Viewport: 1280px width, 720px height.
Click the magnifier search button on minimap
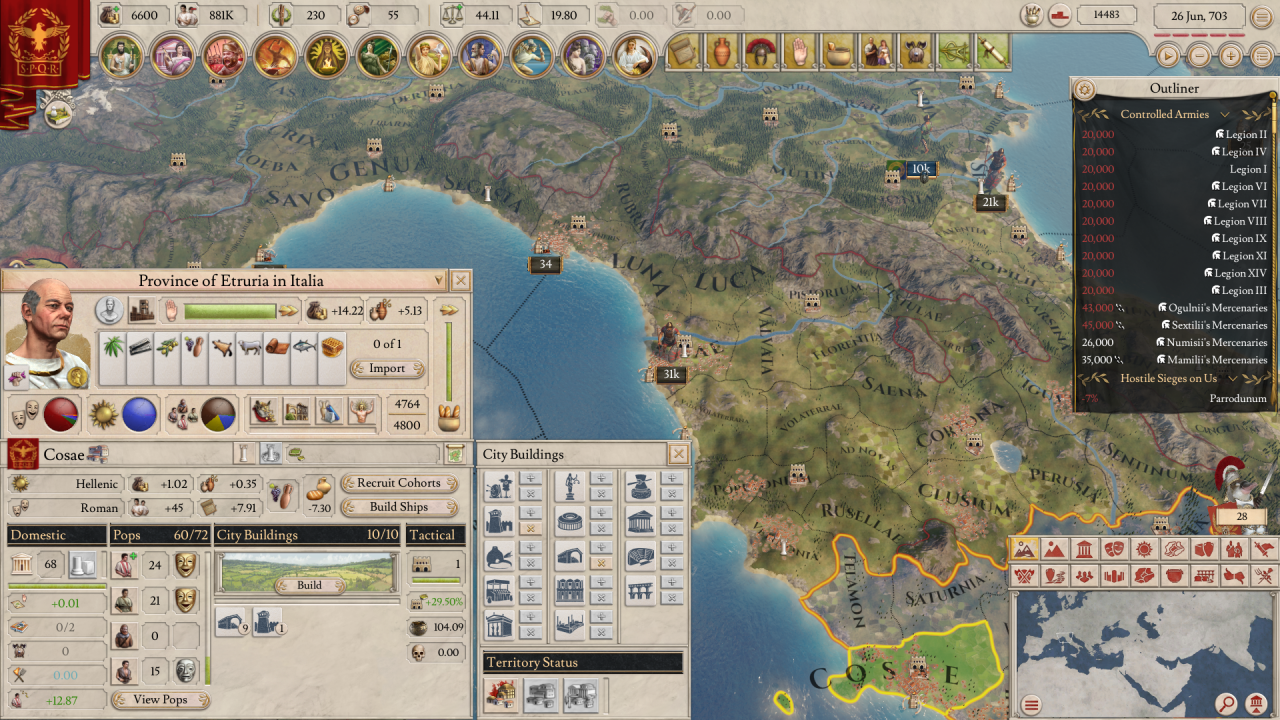click(x=1226, y=704)
